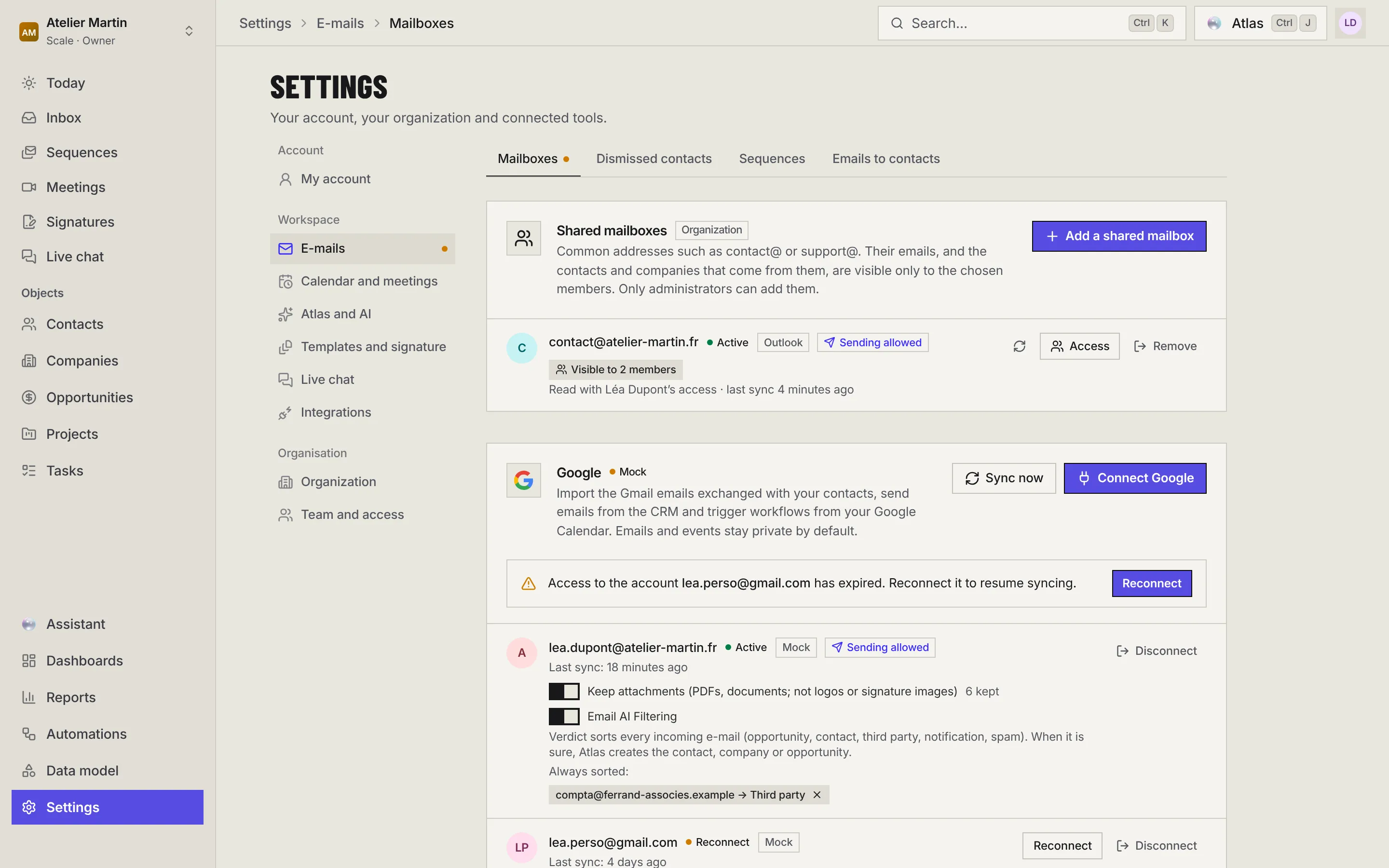
Task: Open Contacts in the Objects section
Action: (108, 325)
